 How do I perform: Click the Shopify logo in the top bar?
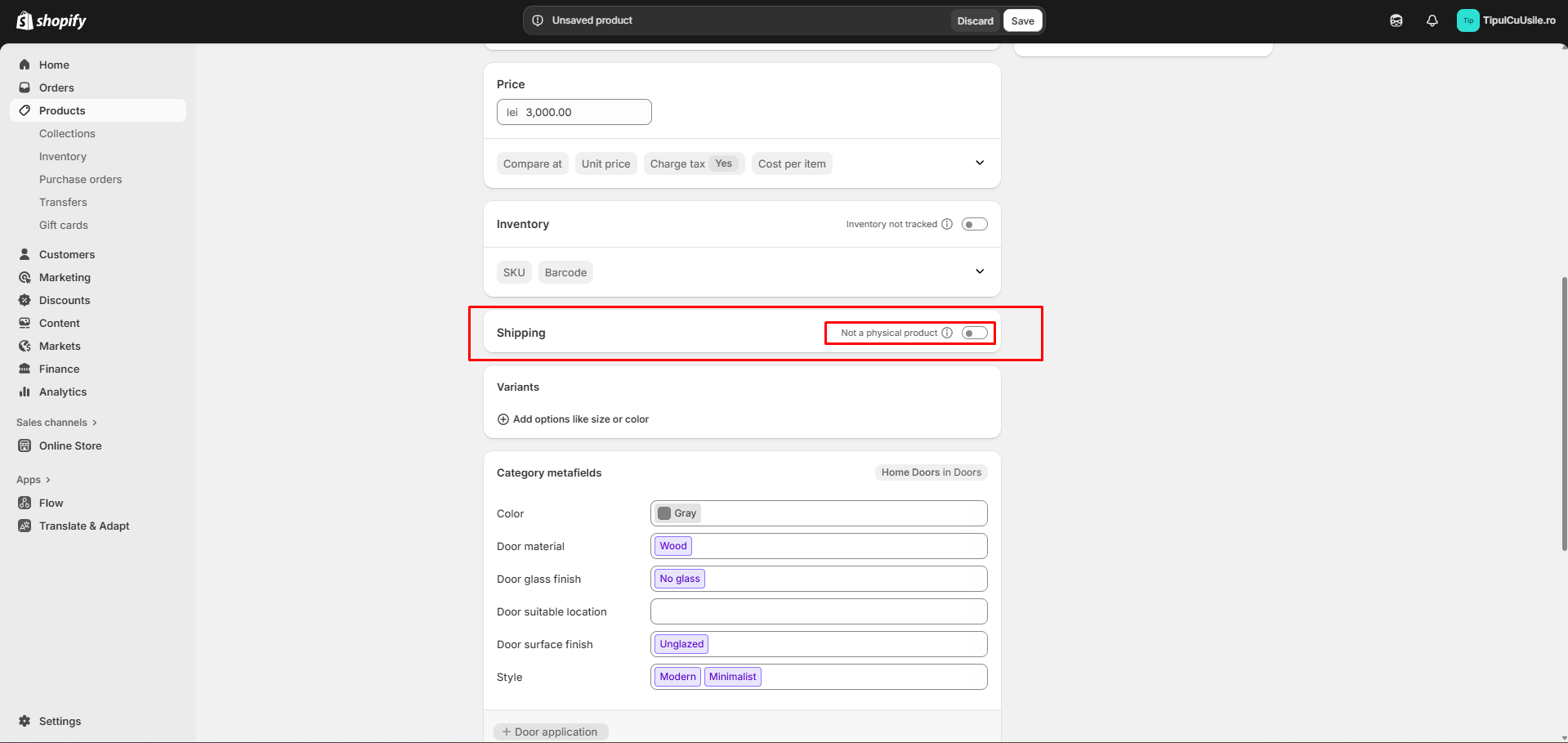(51, 20)
